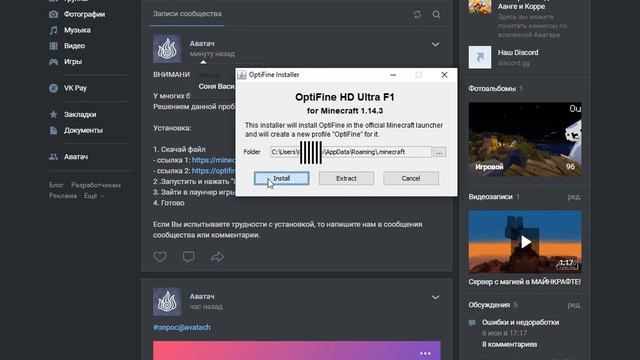Open the Наш Discord link
This screenshot has width=640, height=360.
coord(518,53)
